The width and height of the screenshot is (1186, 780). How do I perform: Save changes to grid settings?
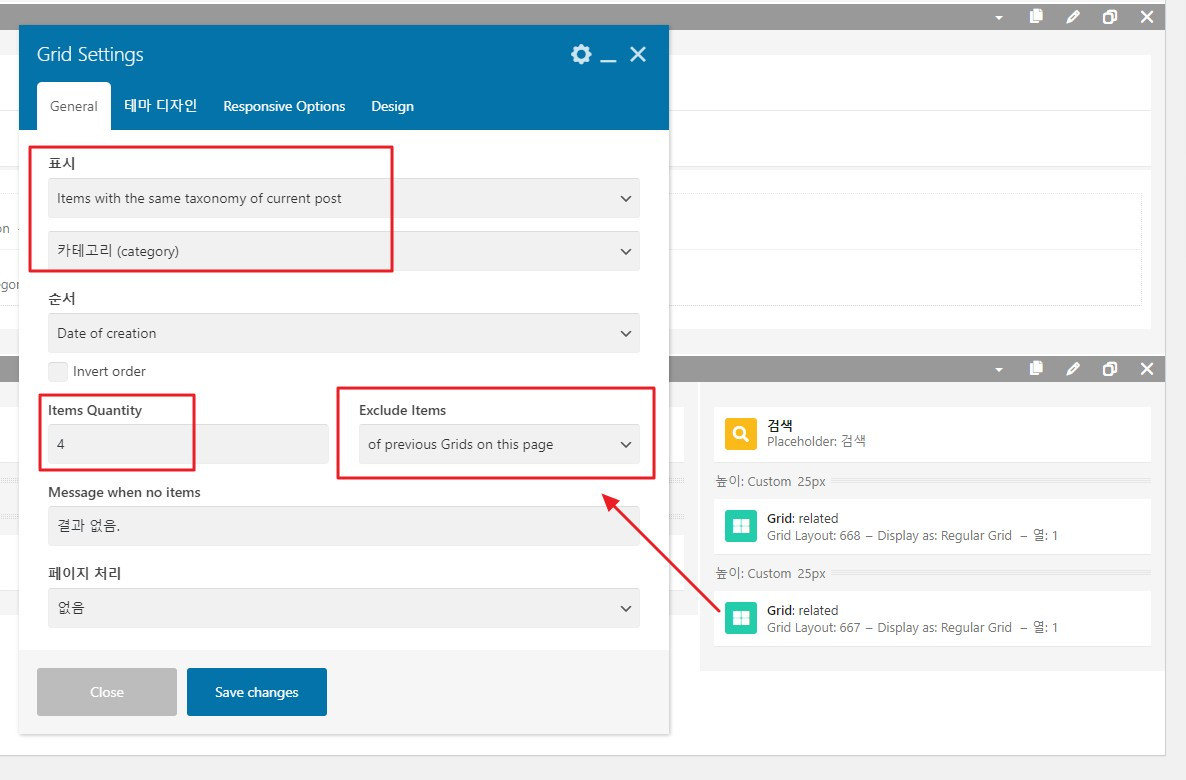256,692
